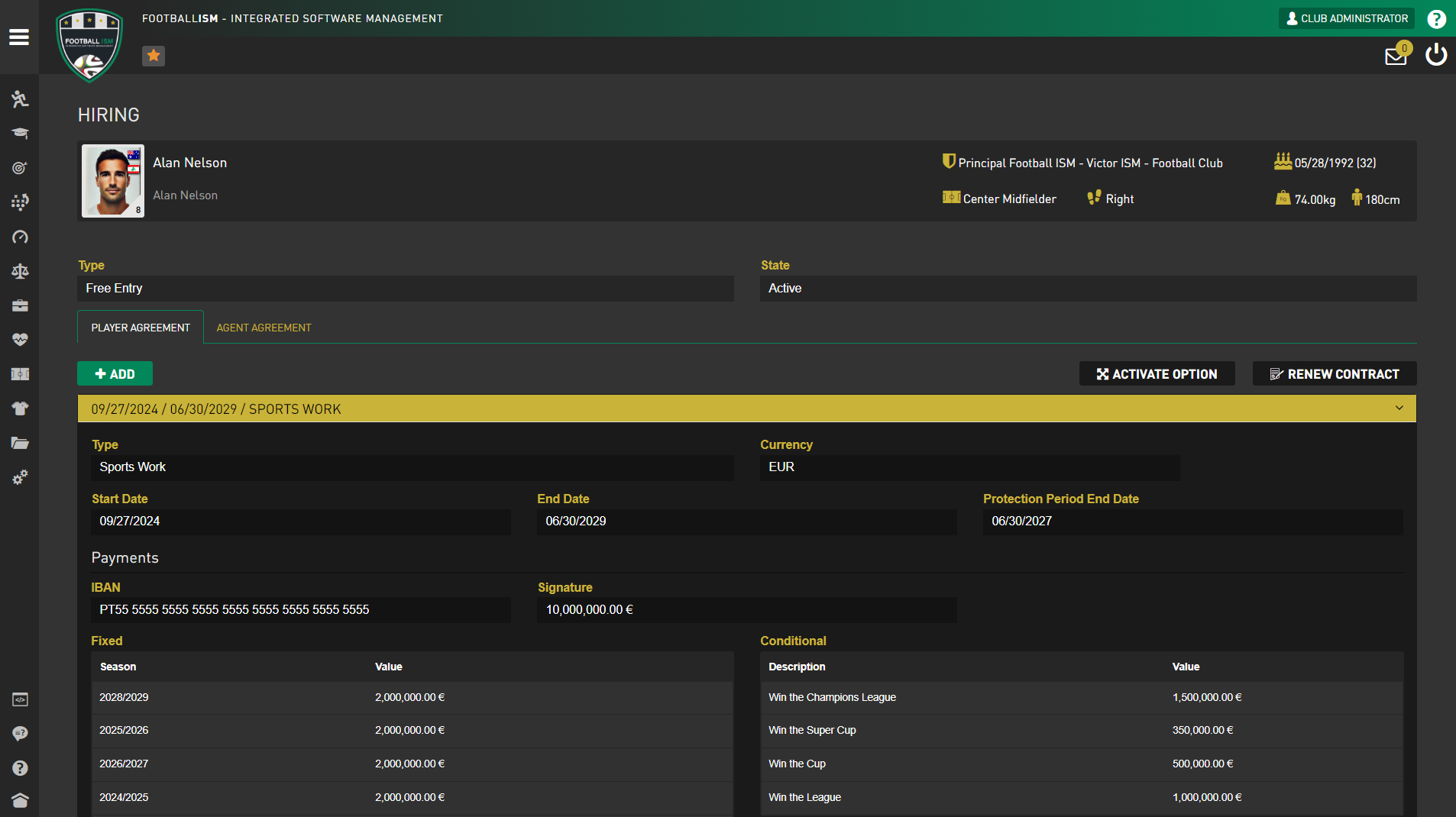Open the FAQ speech bubble icon
This screenshot has width=1456, height=817.
point(20,734)
